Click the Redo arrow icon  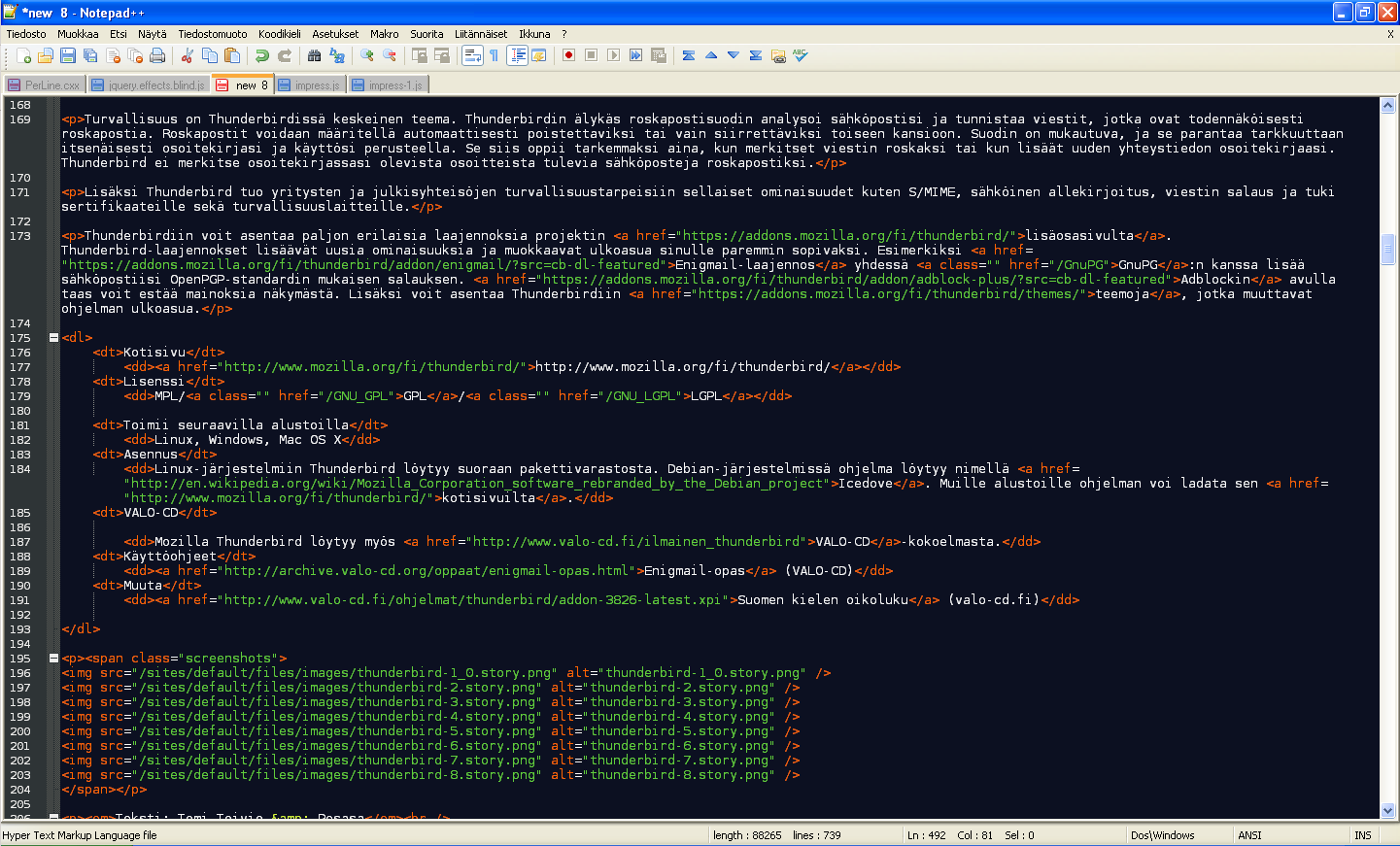tap(285, 55)
